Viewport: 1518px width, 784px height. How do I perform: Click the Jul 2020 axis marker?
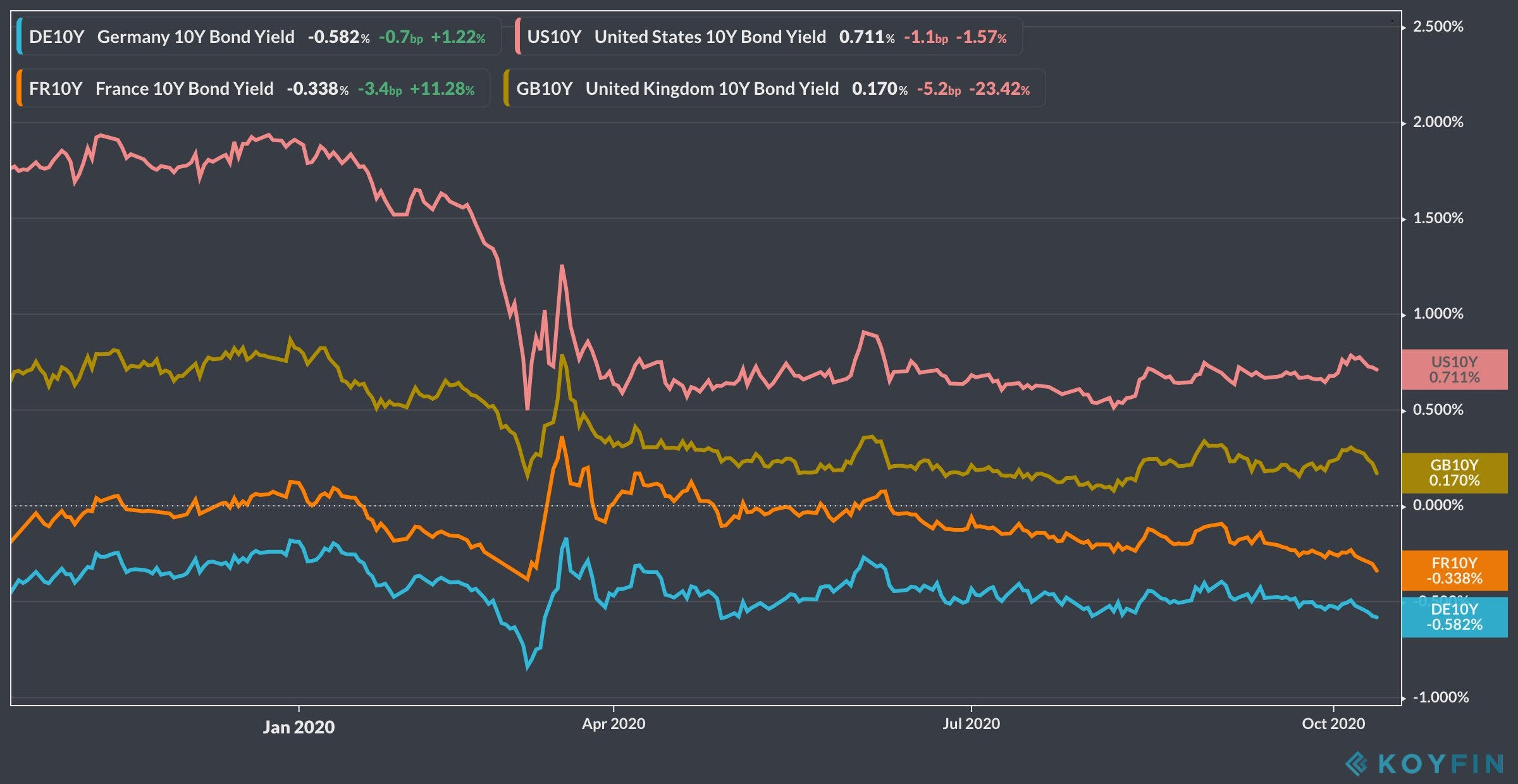pyautogui.click(x=971, y=724)
